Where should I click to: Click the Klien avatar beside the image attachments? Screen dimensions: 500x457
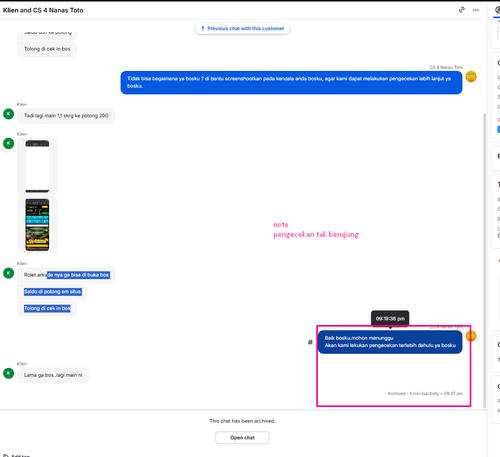pos(9,143)
